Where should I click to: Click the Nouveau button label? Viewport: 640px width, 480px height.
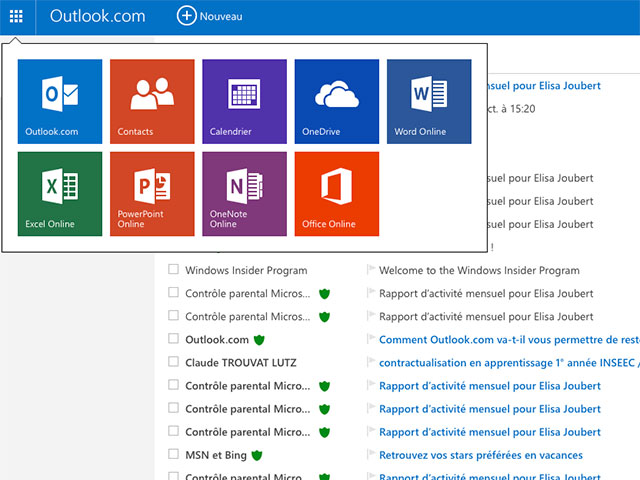coord(221,16)
